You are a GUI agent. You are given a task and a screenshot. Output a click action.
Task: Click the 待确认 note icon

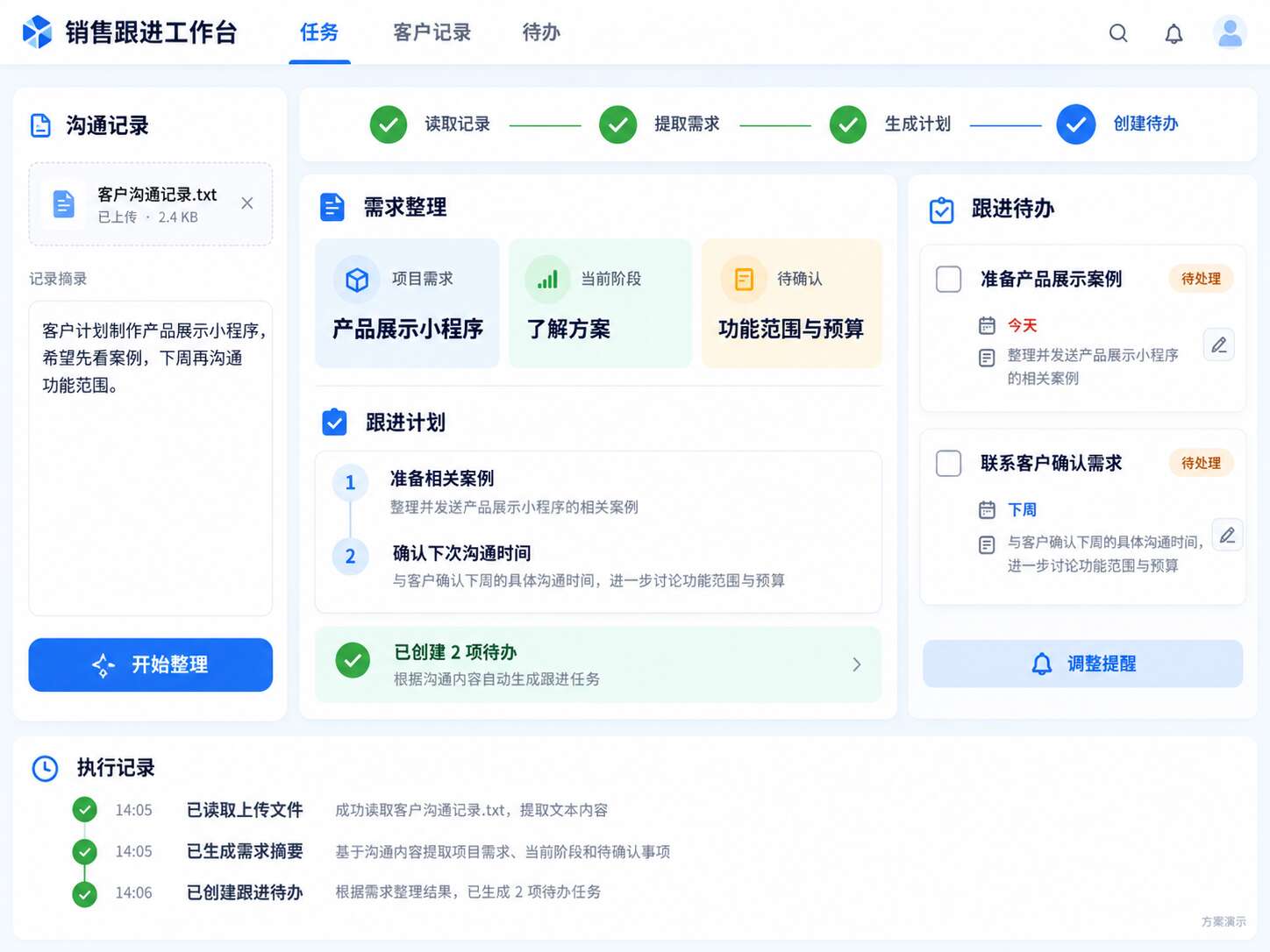[744, 280]
